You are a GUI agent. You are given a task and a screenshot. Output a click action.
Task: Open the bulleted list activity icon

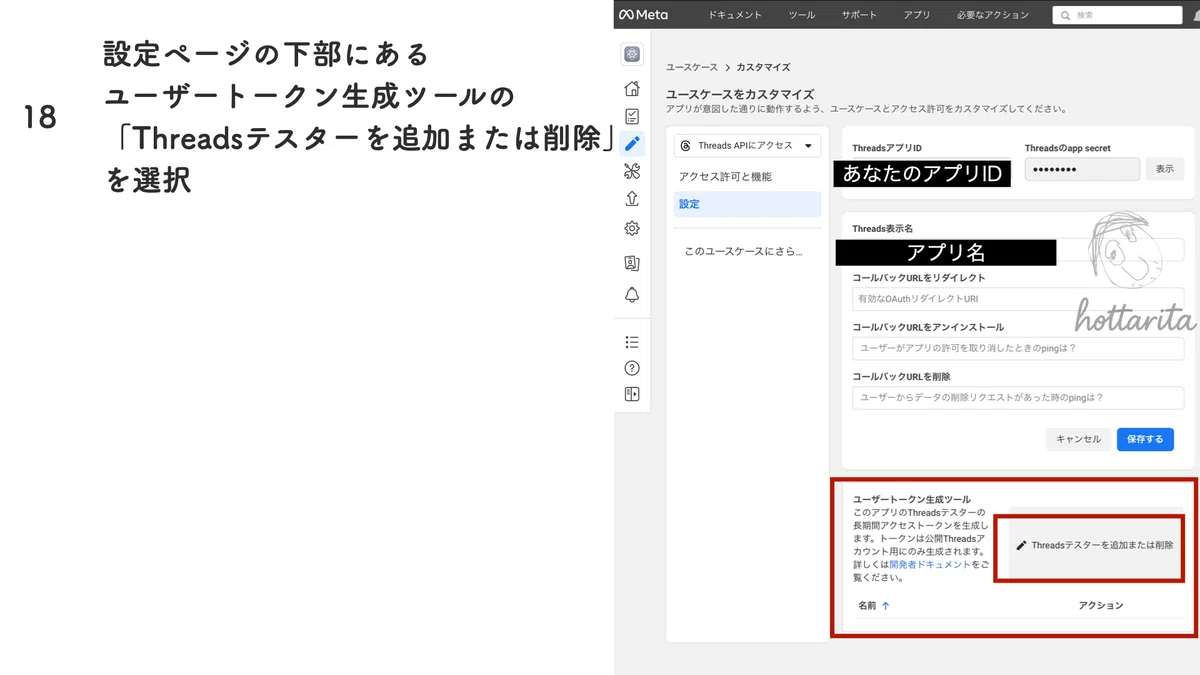(631, 342)
